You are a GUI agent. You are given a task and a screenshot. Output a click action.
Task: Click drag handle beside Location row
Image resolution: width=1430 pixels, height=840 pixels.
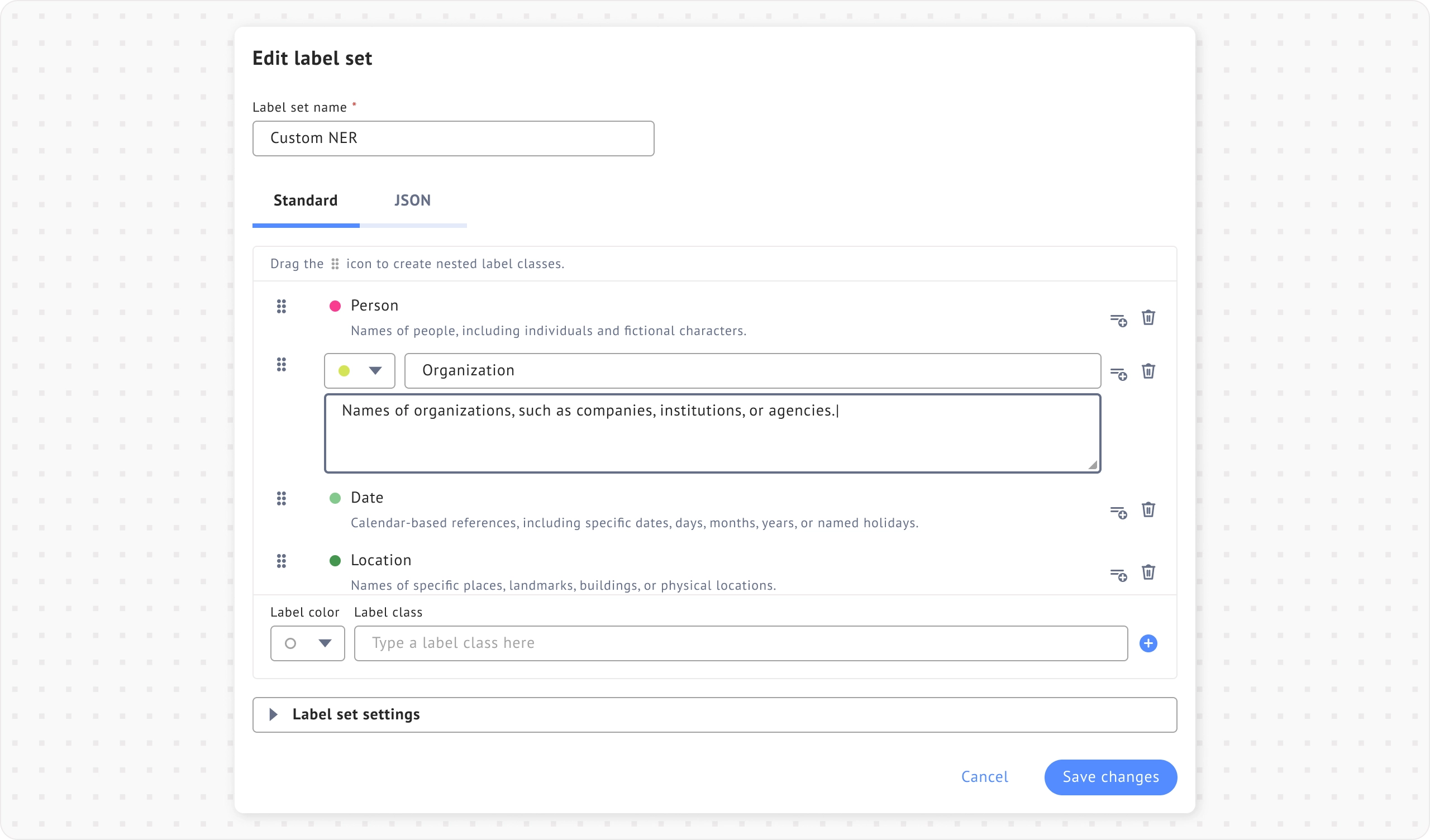(x=282, y=561)
